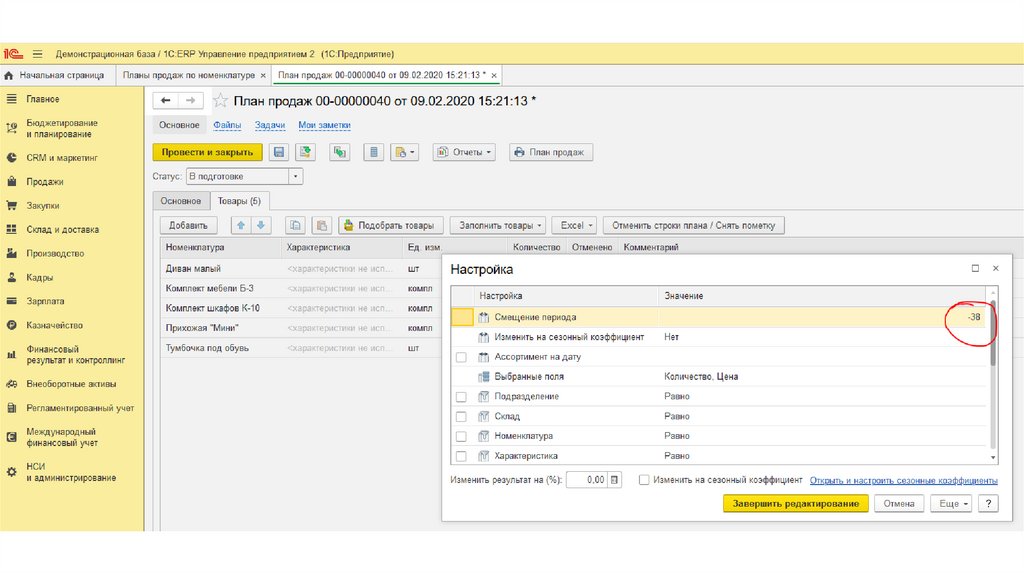Click Завершить редактирование button

point(795,504)
